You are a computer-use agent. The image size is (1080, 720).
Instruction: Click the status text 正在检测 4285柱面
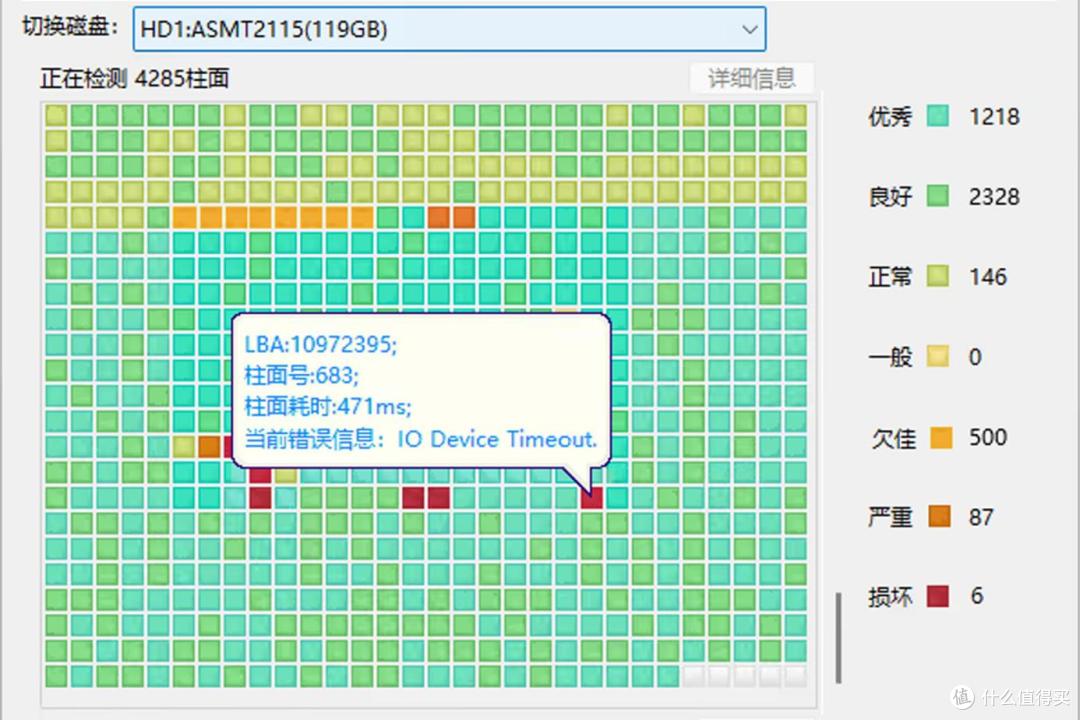coord(134,78)
